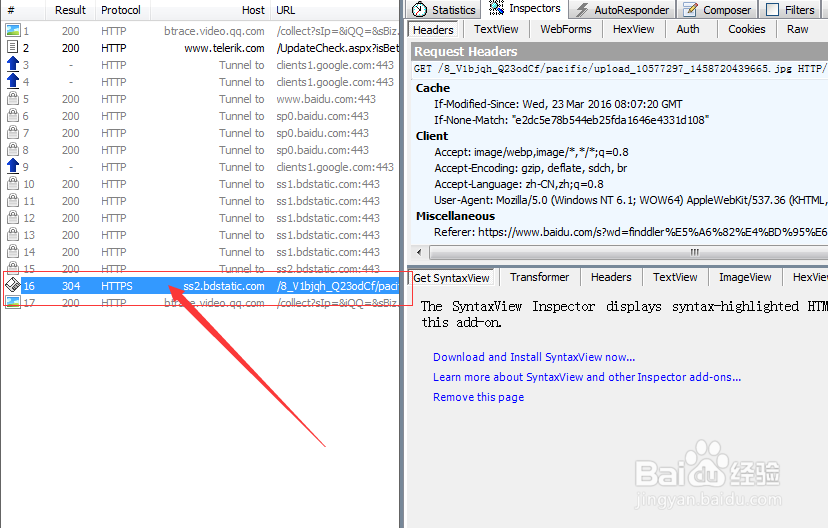Select the www.baidu.com:443 tunnel row
Screen dimensions: 828x528
tap(201, 99)
